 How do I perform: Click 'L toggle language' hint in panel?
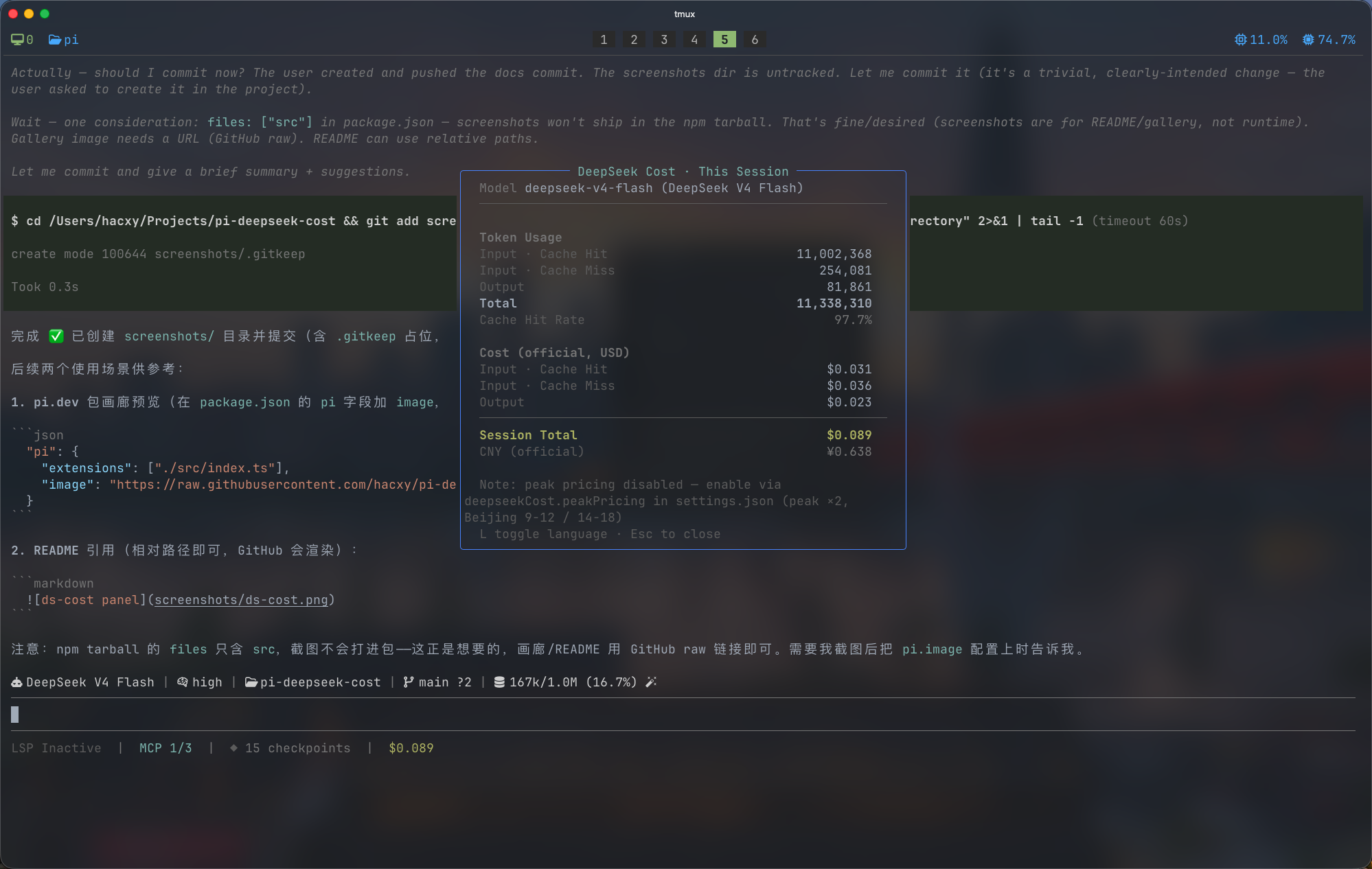click(543, 534)
